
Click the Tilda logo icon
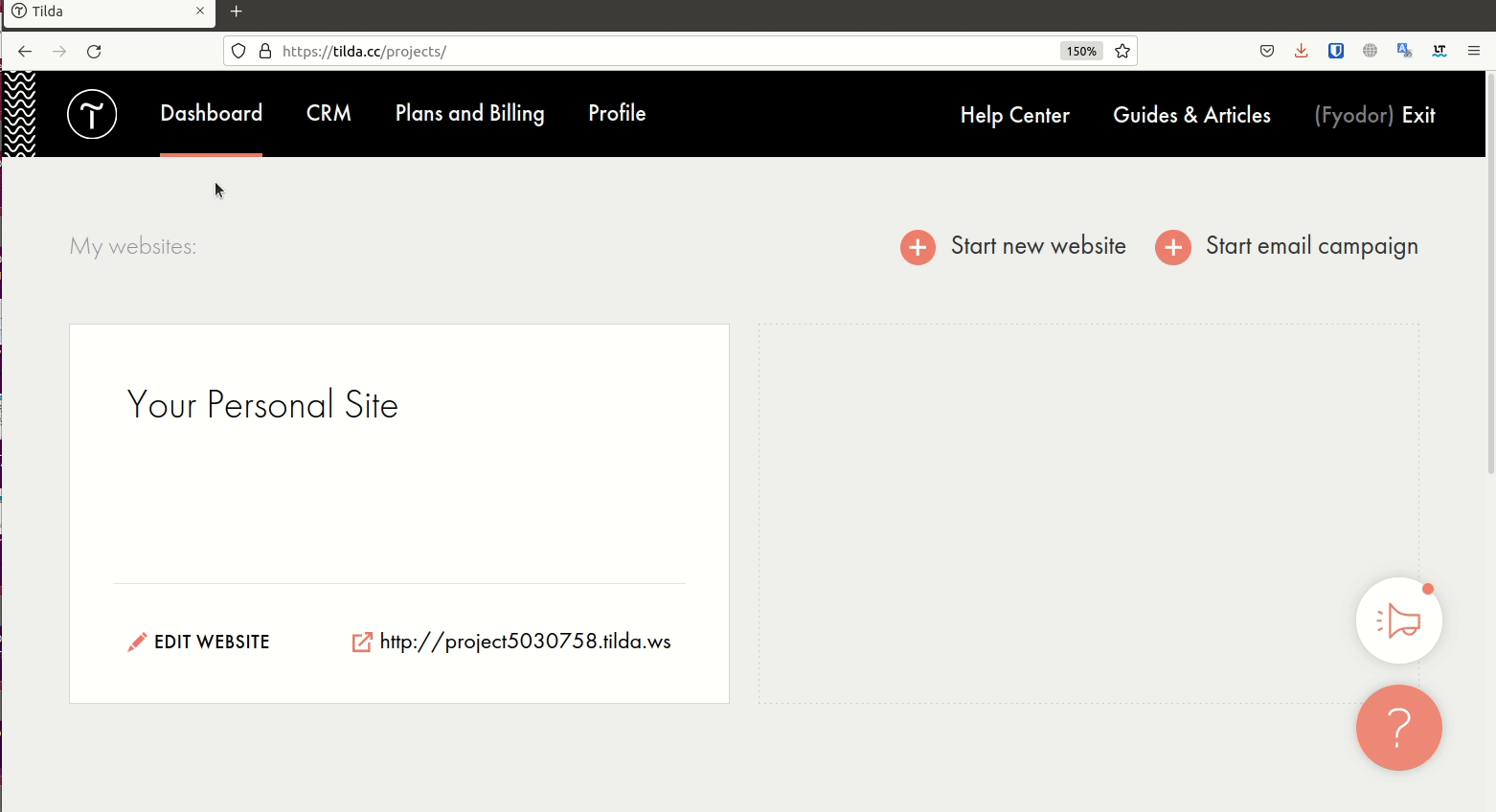tap(92, 114)
